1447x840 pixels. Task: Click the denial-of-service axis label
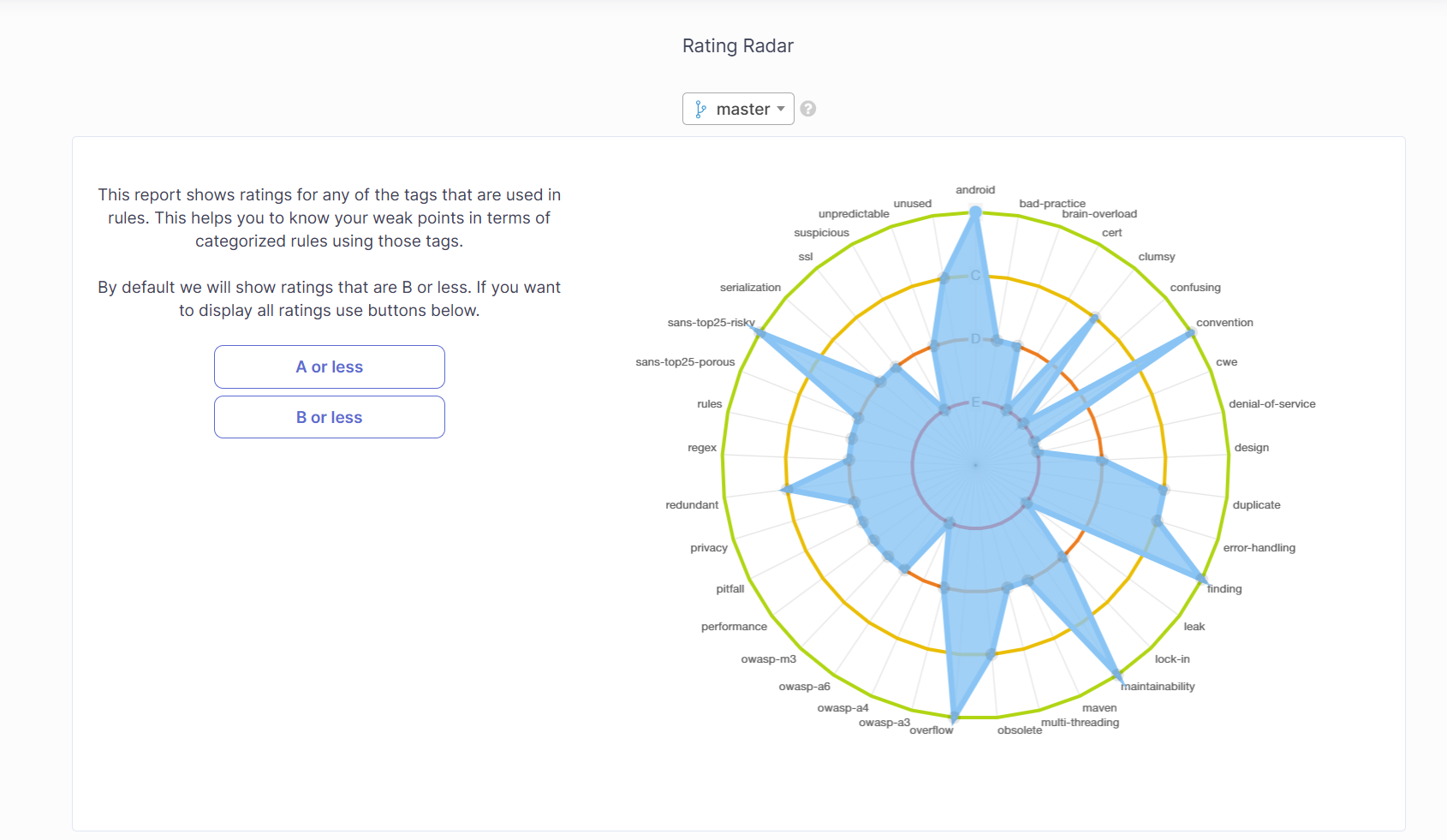pyautogui.click(x=1271, y=404)
